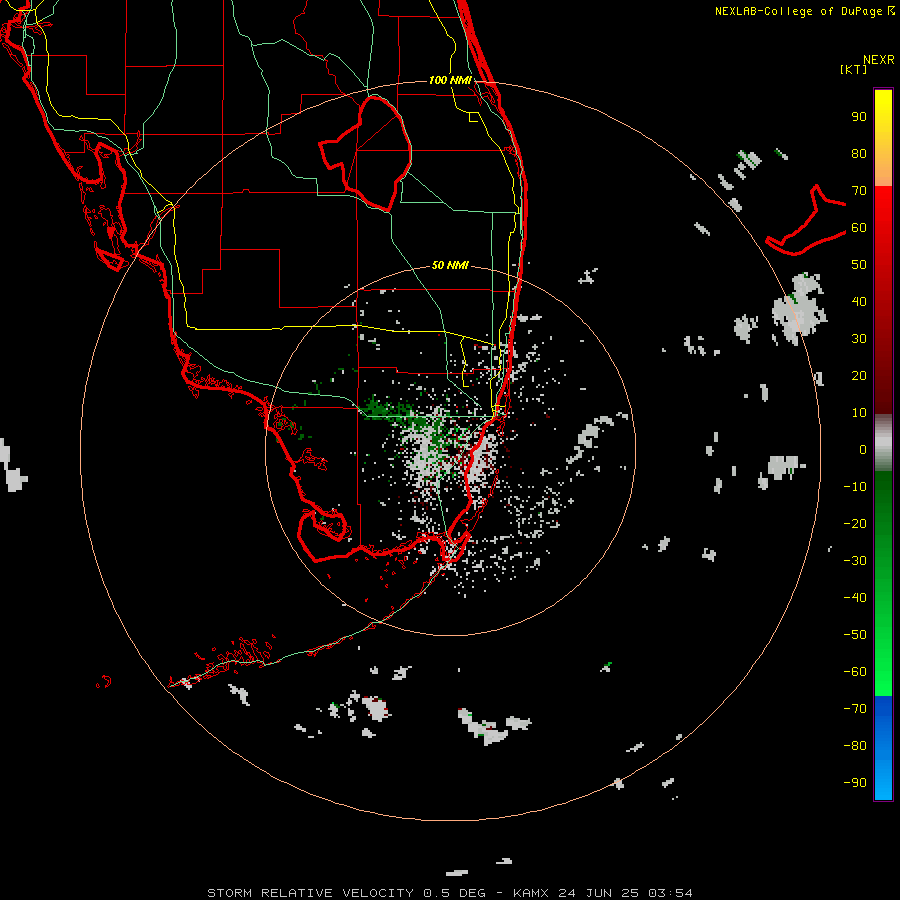Click the 50 NMI range ring label
Viewport: 900px width, 900px height.
450,265
